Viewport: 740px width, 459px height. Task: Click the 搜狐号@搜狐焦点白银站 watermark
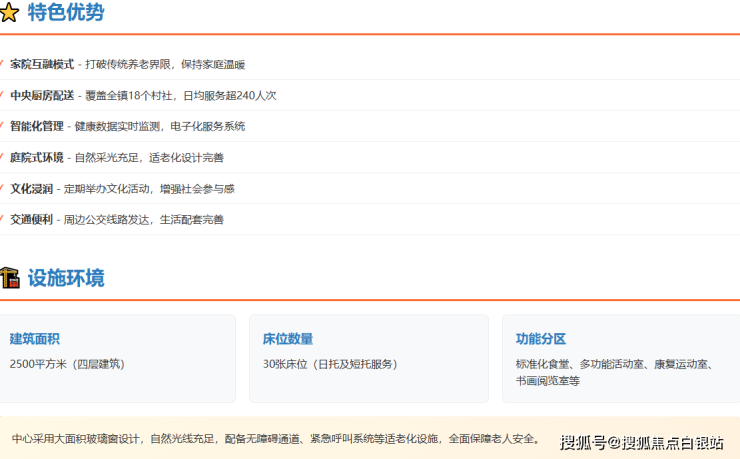point(642,442)
